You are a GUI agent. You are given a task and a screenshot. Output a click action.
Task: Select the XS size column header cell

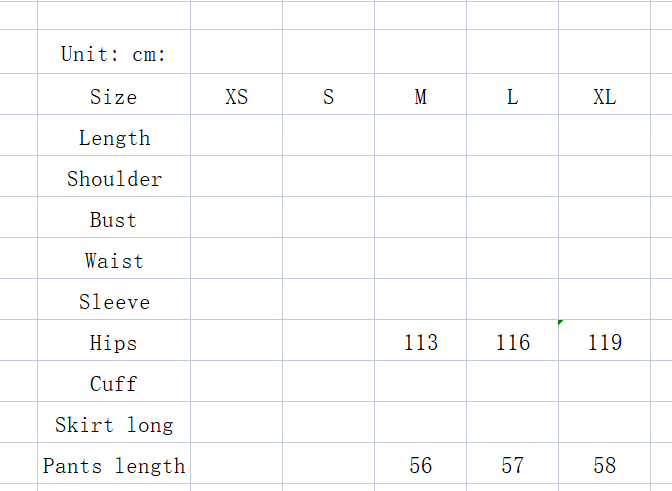237,97
